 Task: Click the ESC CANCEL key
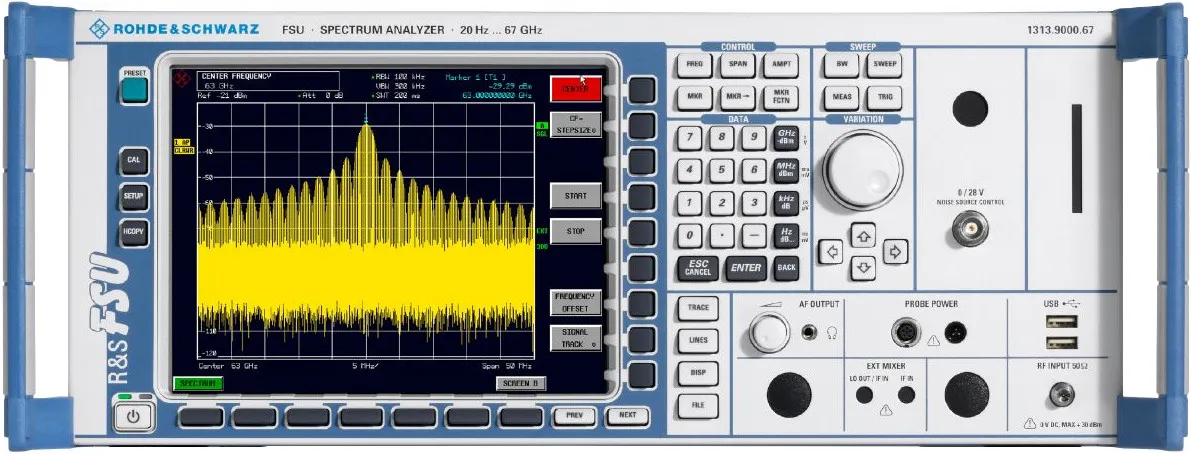(697, 268)
